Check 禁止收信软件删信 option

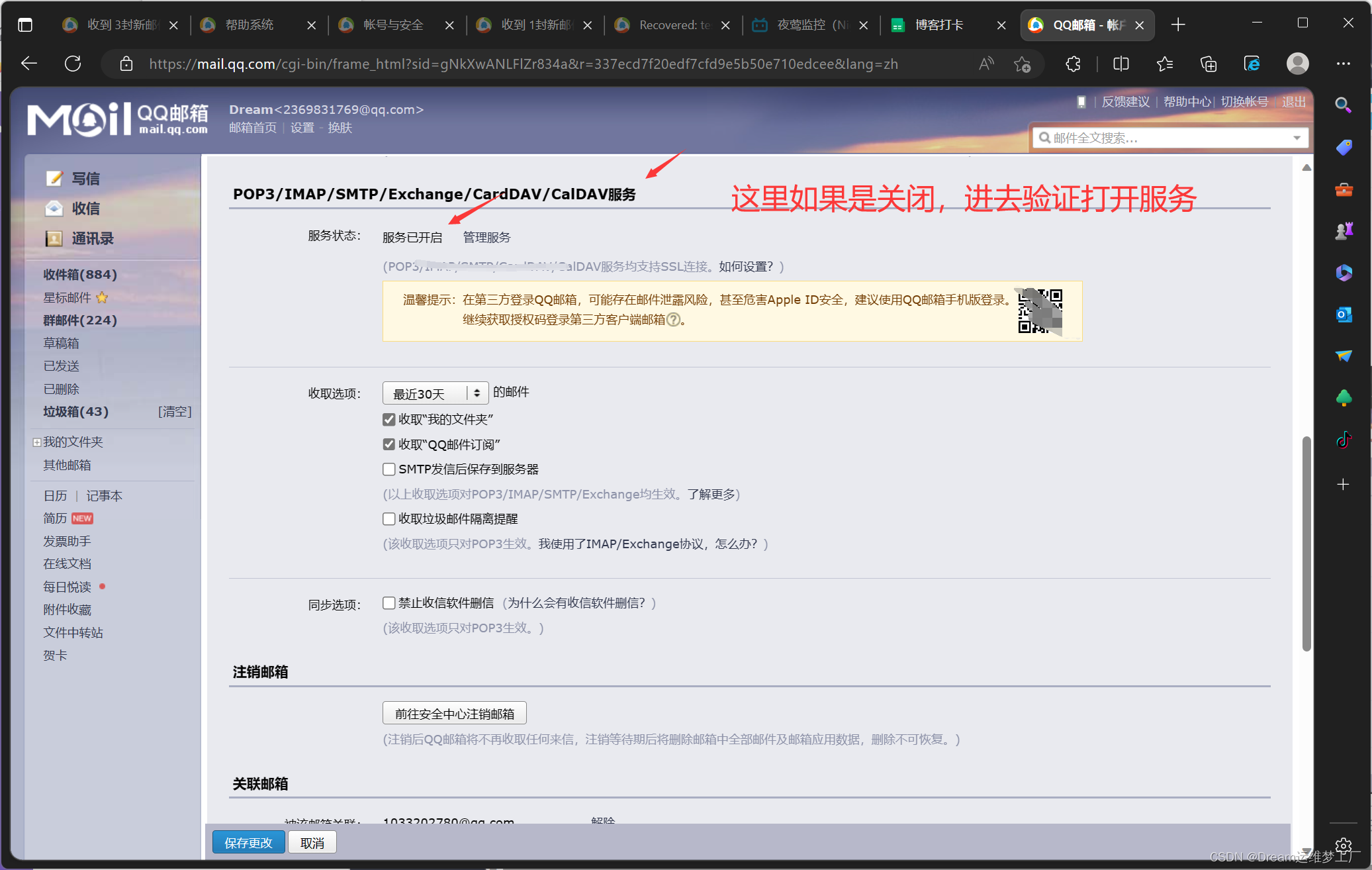[x=389, y=603]
